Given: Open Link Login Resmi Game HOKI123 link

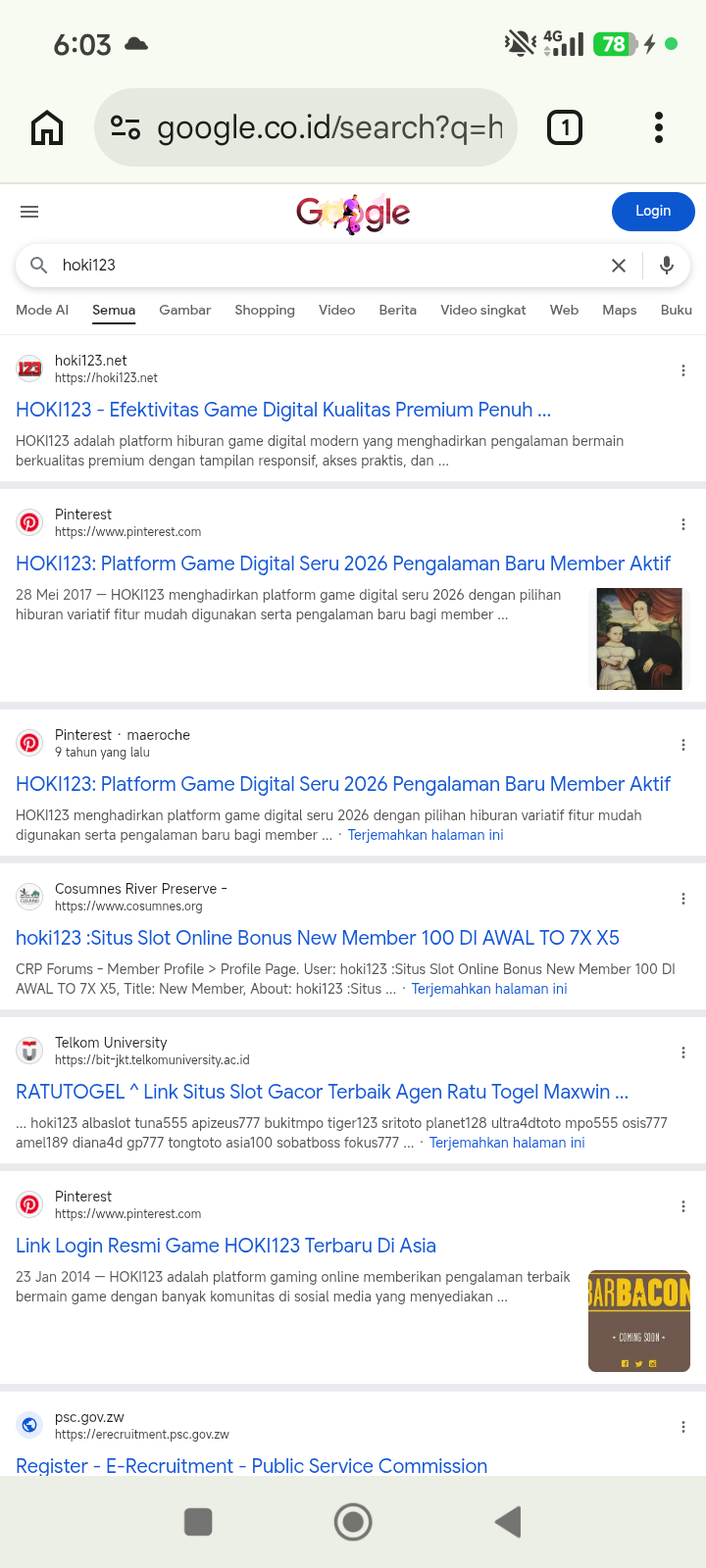Looking at the screenshot, I should (226, 1246).
